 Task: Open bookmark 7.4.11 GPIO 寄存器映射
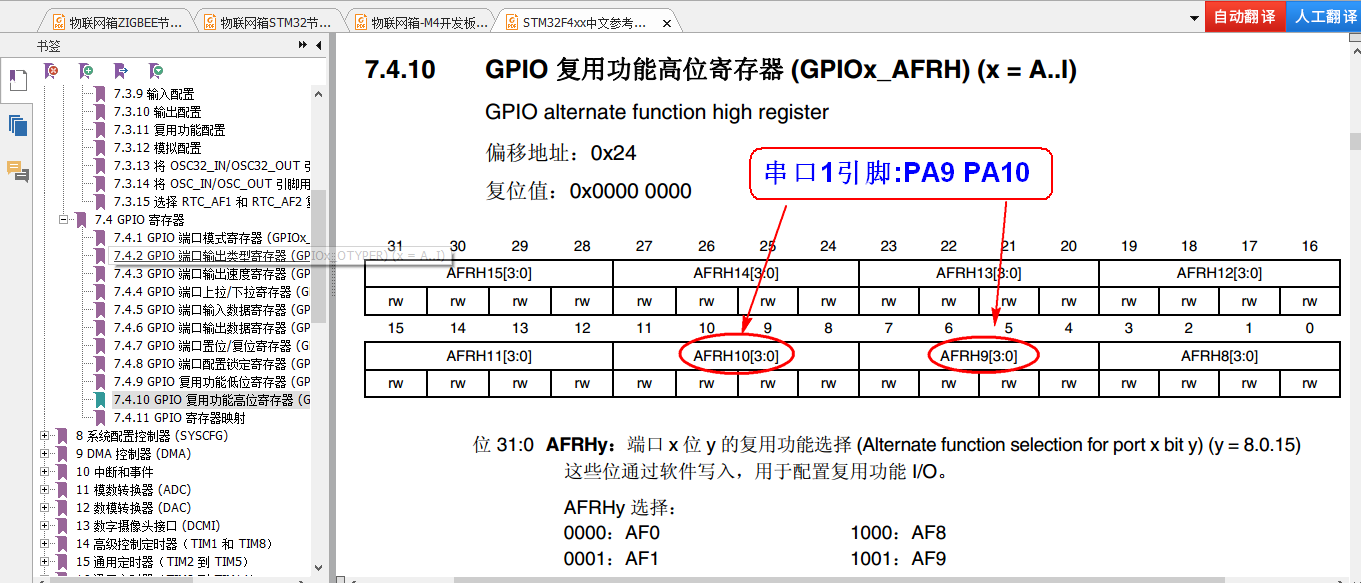click(x=179, y=418)
